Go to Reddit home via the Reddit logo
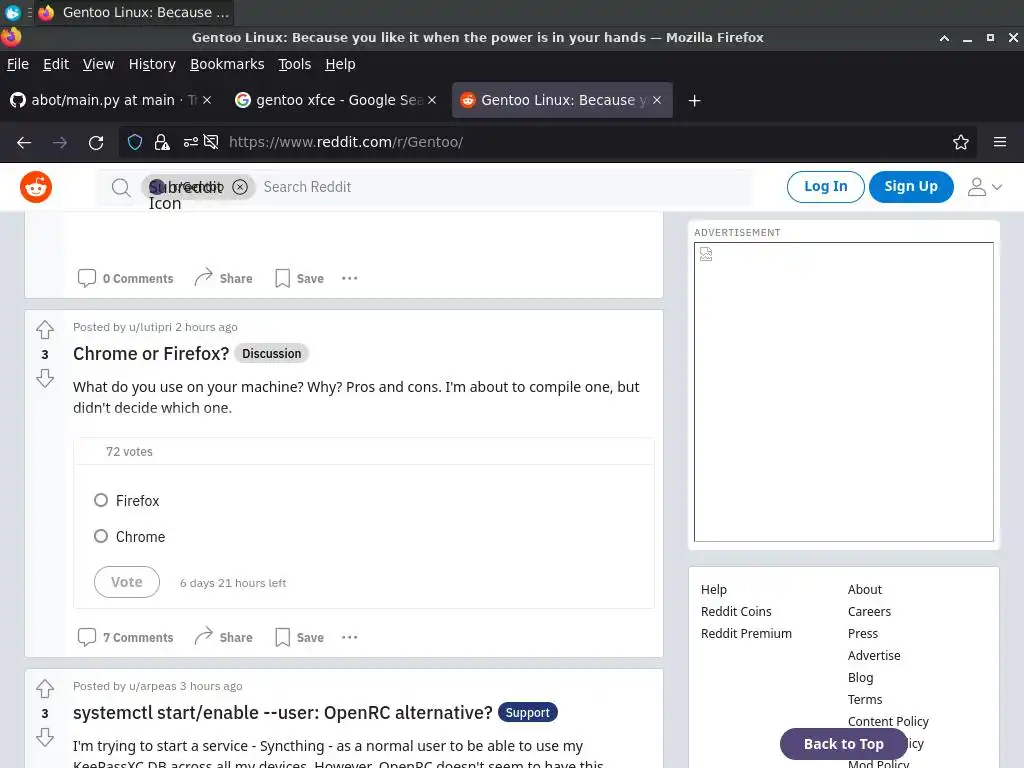The image size is (1024, 768). coord(36,187)
